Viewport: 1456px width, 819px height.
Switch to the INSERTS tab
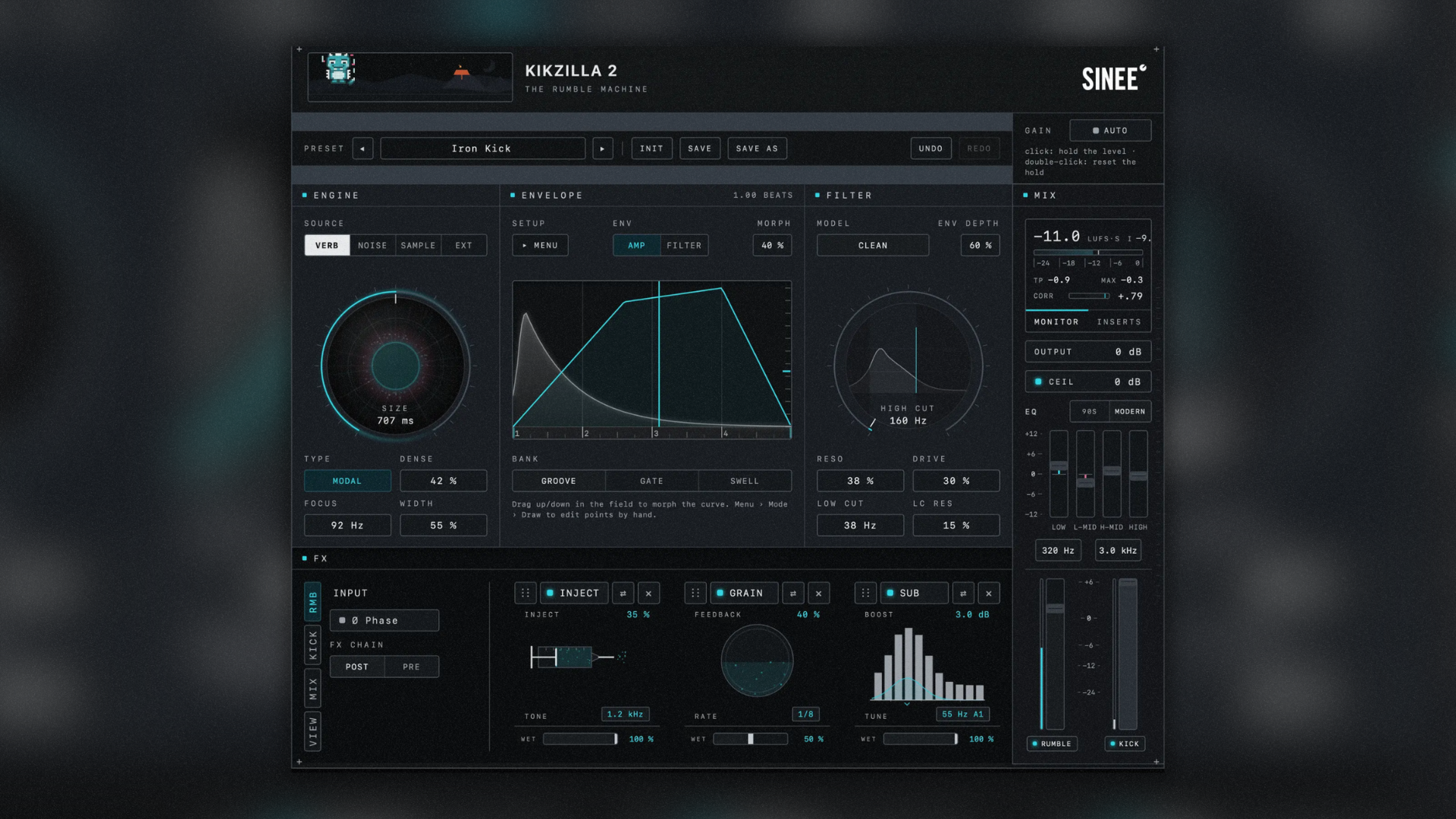1119,322
